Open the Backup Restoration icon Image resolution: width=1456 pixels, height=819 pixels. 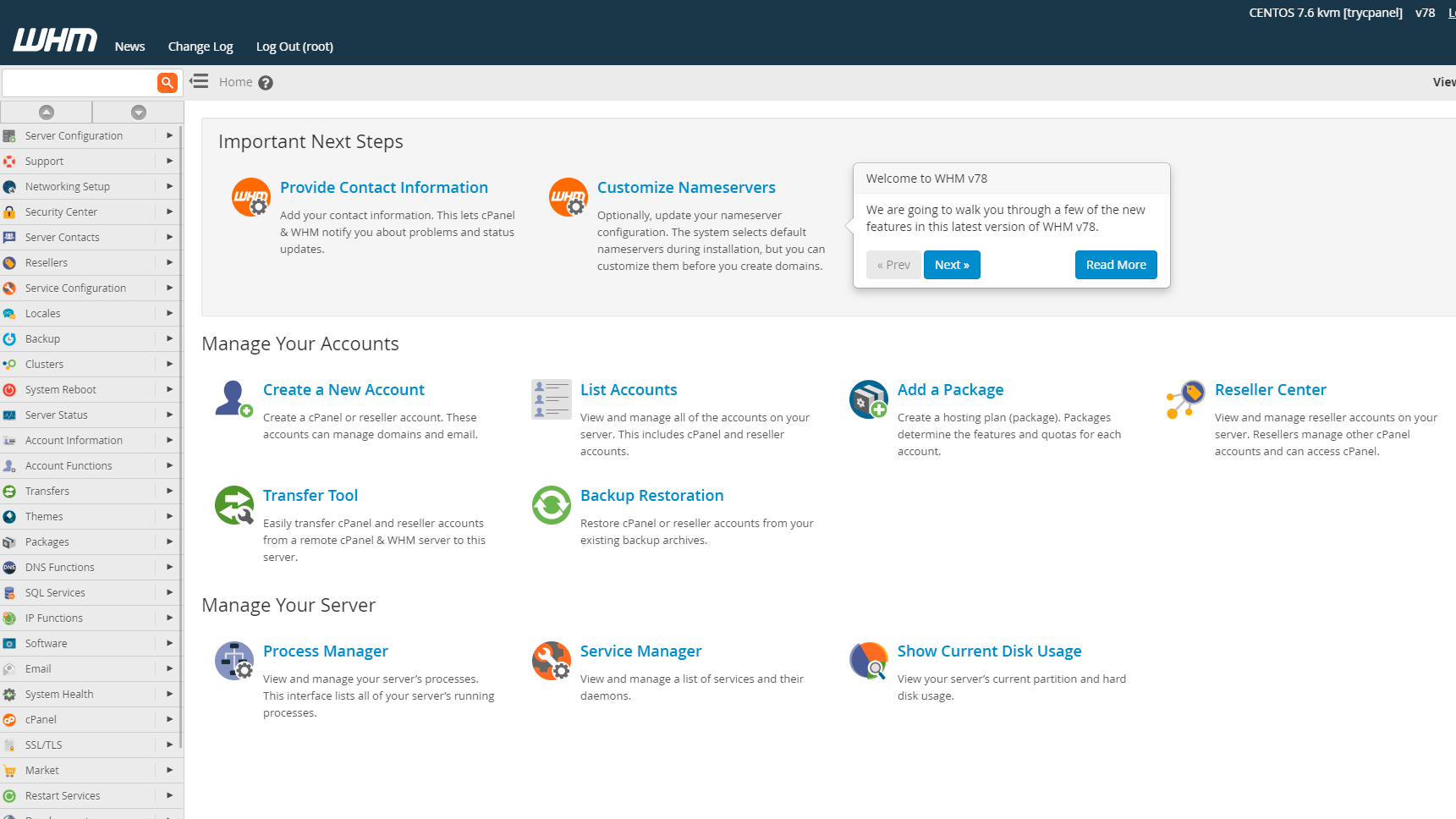(x=551, y=505)
